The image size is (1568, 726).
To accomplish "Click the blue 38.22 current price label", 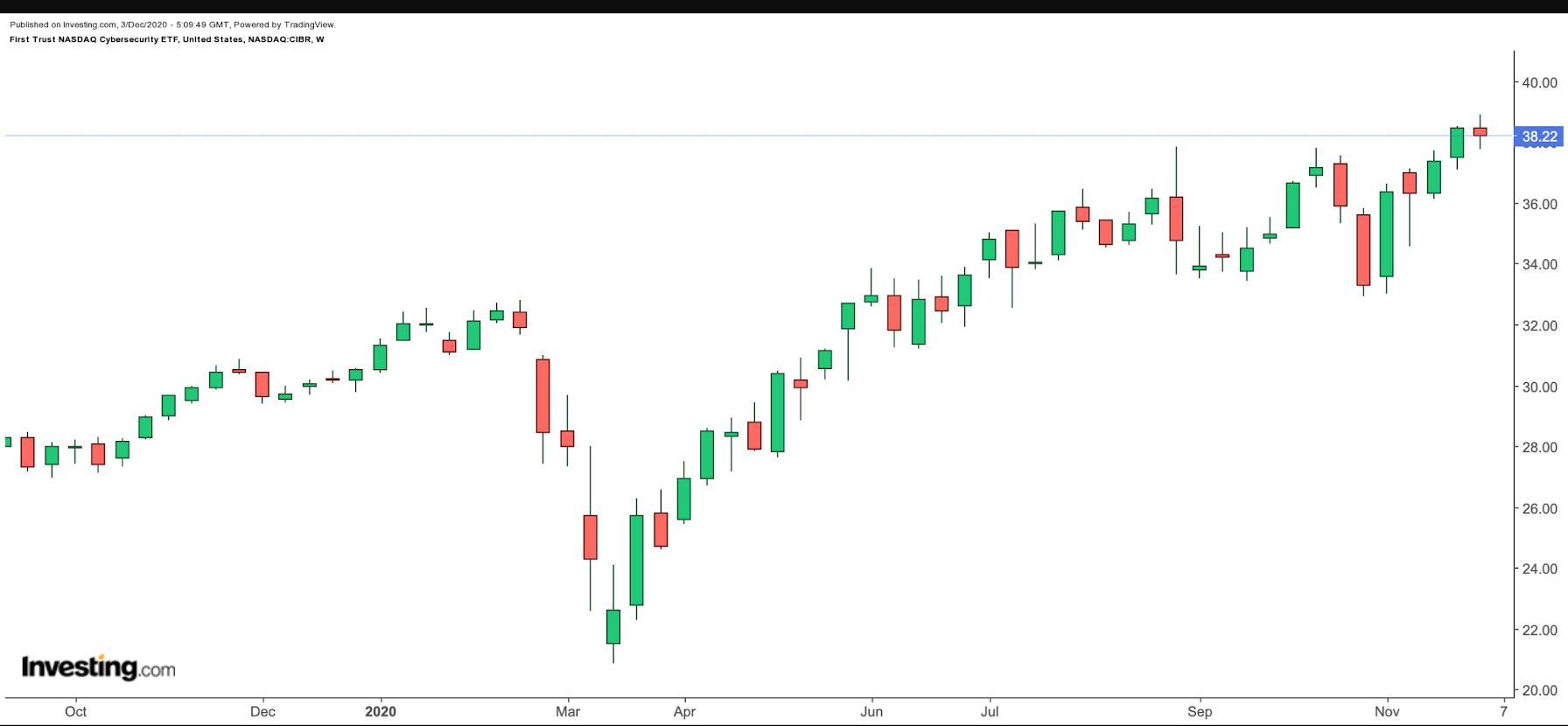I will (x=1539, y=136).
